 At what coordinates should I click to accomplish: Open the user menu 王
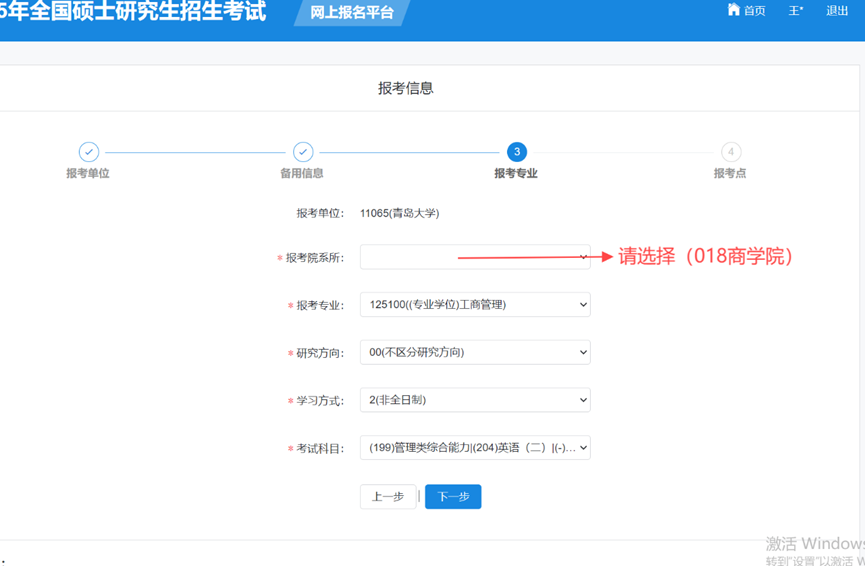[x=796, y=11]
